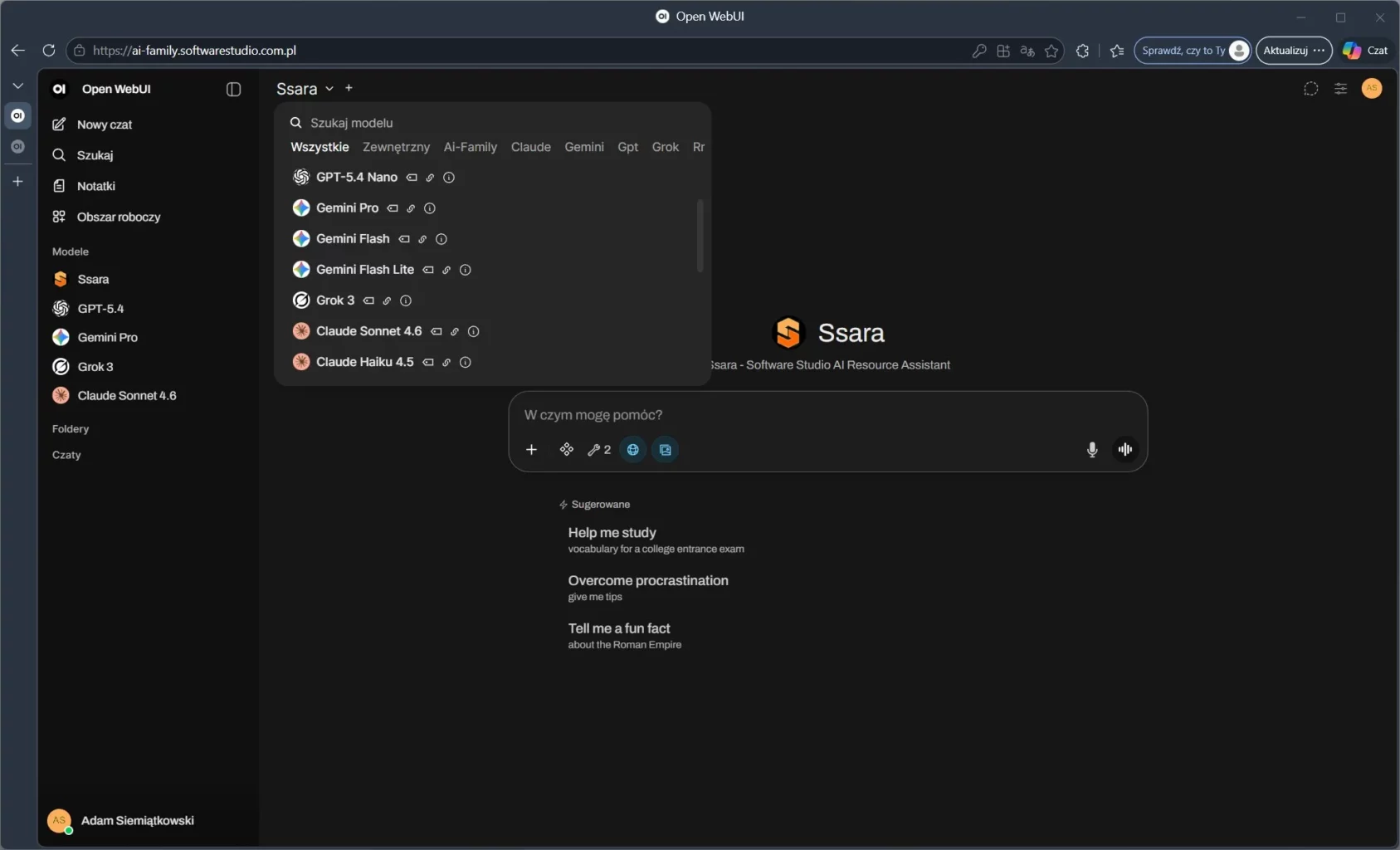This screenshot has width=1400, height=850.
Task: Select GPT-5.4 Nano from the model list
Action: point(357,177)
